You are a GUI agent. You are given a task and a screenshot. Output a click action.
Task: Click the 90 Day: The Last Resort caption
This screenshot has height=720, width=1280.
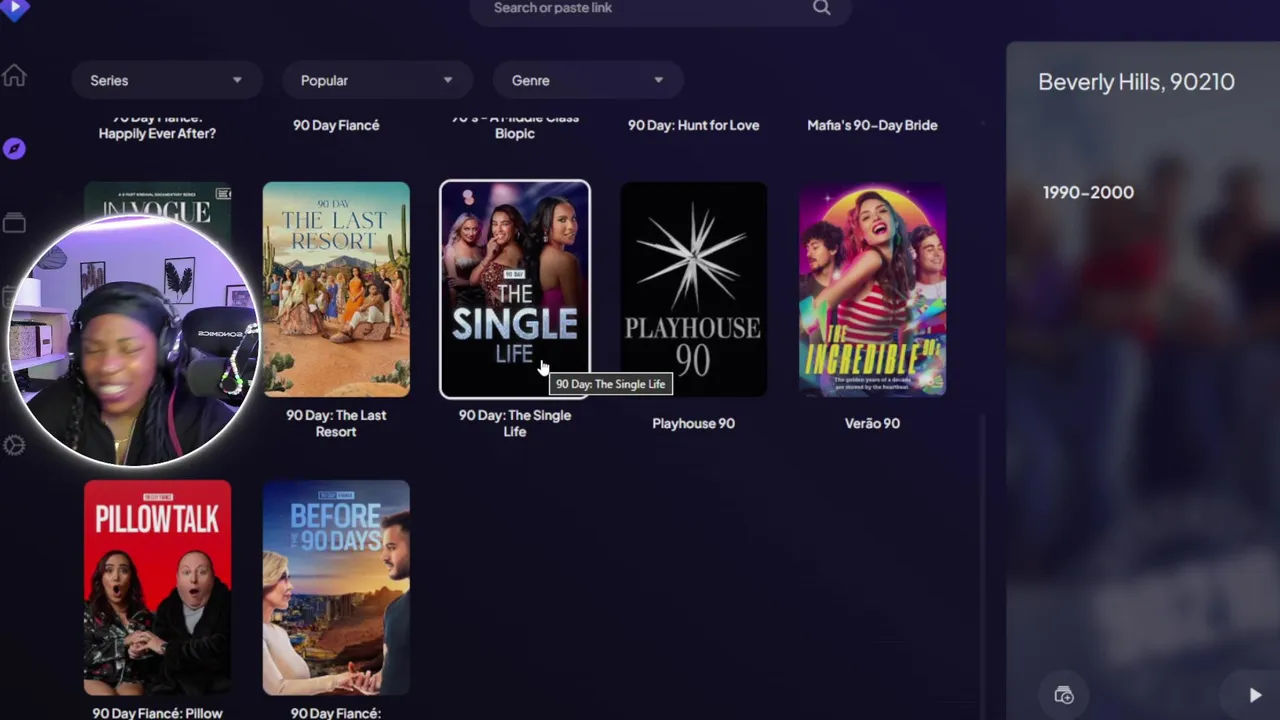(336, 423)
